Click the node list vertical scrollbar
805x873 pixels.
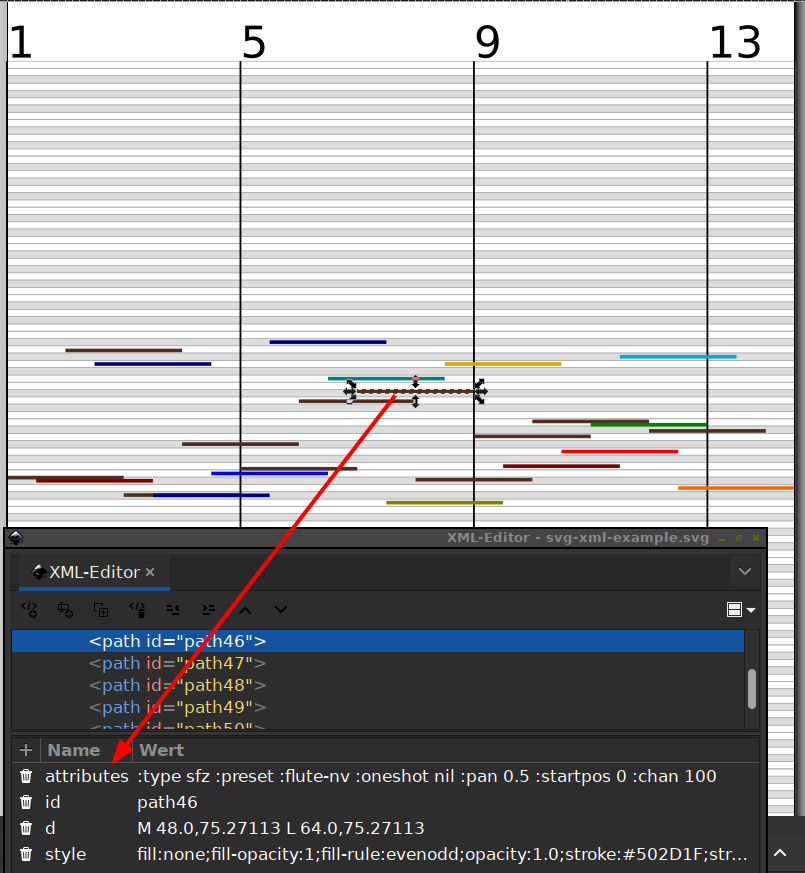(752, 689)
